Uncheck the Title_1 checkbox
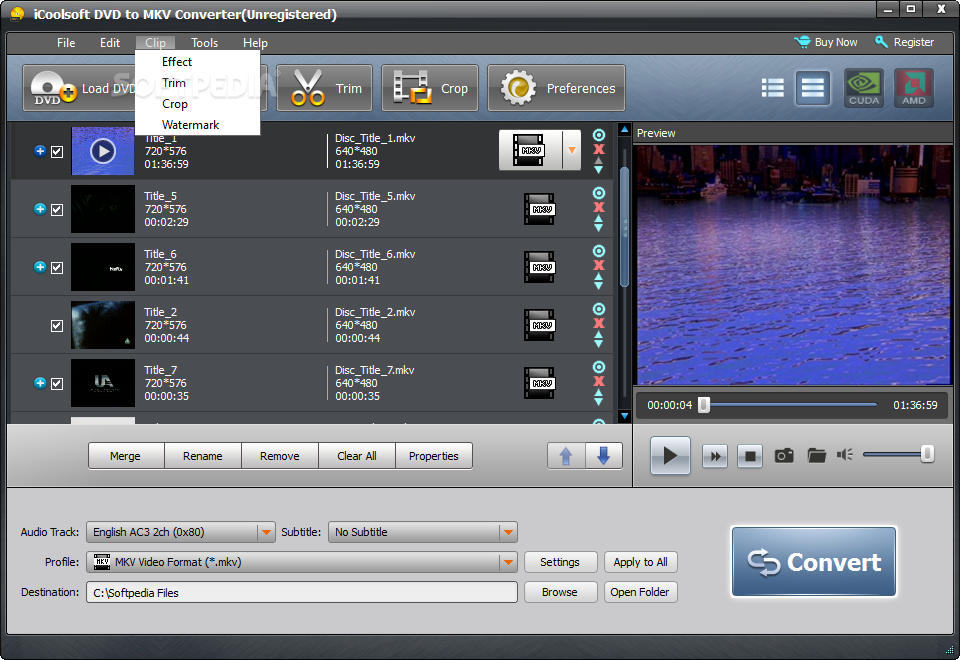Screen dimensions: 960x660 [57, 152]
